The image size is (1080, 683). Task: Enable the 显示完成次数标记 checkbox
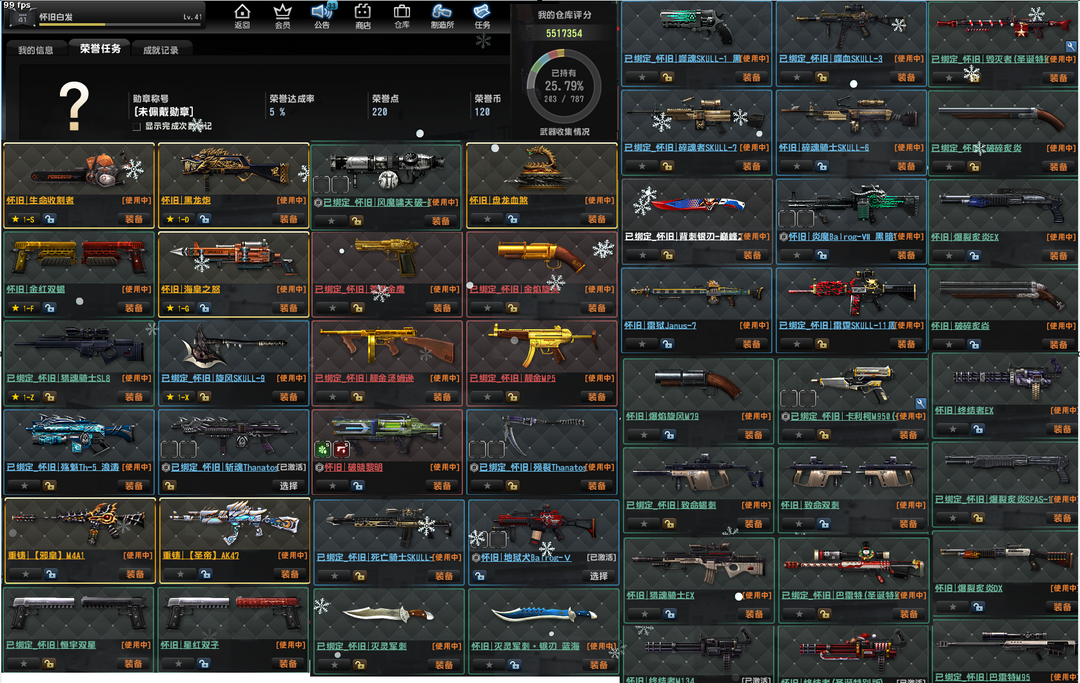(x=136, y=127)
